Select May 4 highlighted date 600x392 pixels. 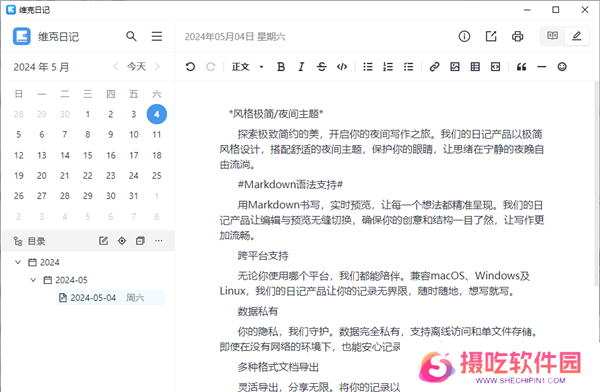157,114
